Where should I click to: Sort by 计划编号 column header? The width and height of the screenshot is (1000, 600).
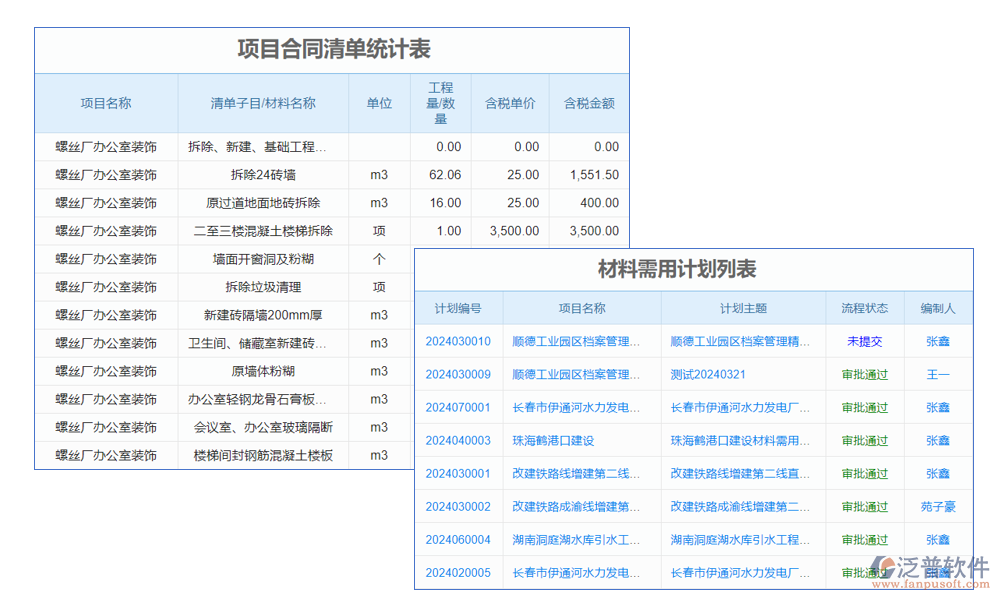pyautogui.click(x=460, y=308)
